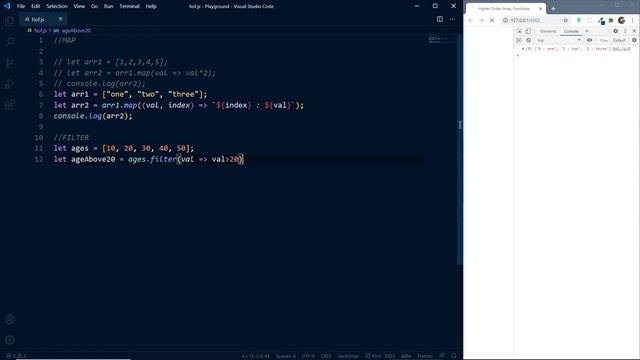Open the Accounts icon in activity bar

pyautogui.click(x=9, y=319)
